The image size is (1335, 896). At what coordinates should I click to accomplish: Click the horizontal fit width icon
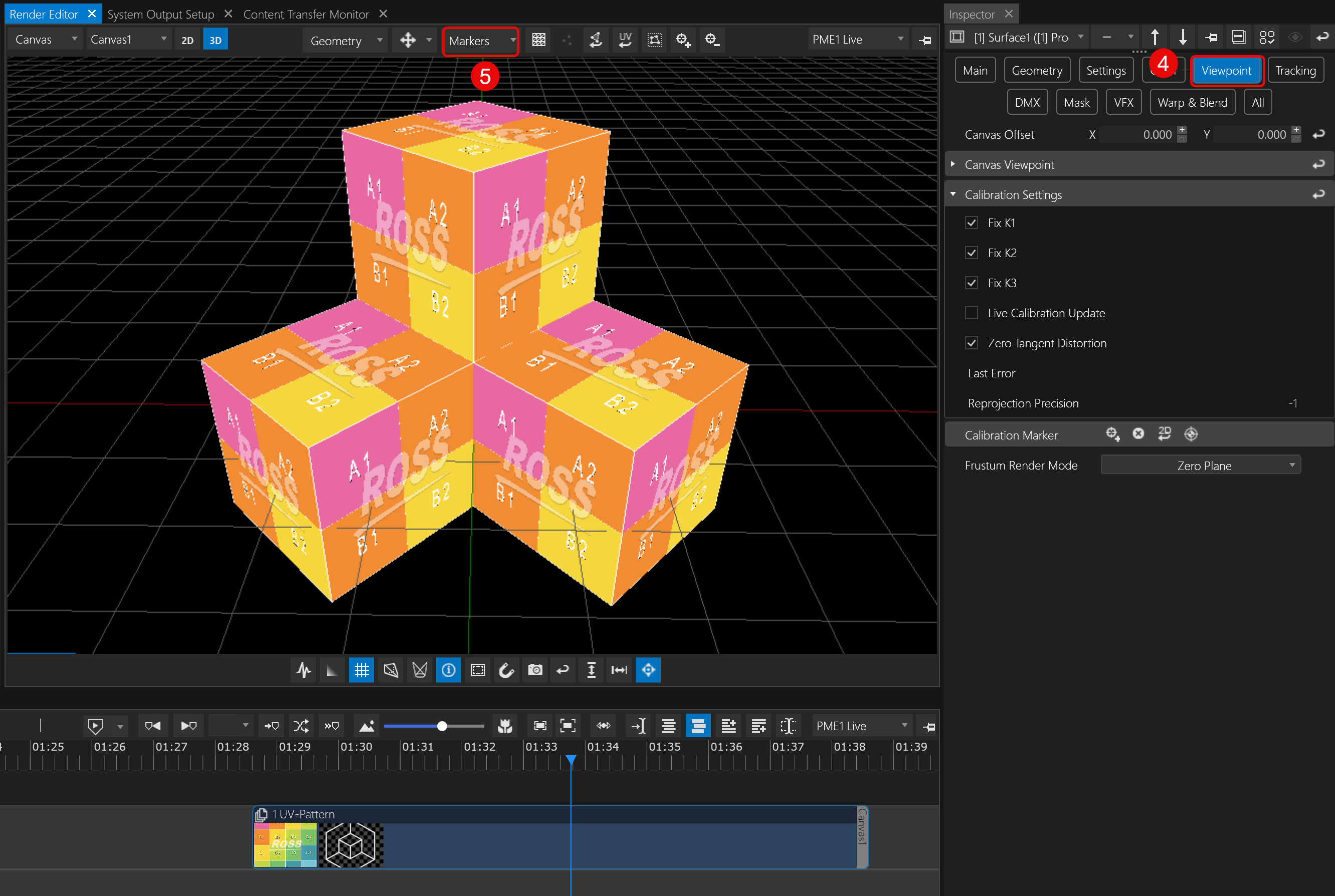[620, 669]
